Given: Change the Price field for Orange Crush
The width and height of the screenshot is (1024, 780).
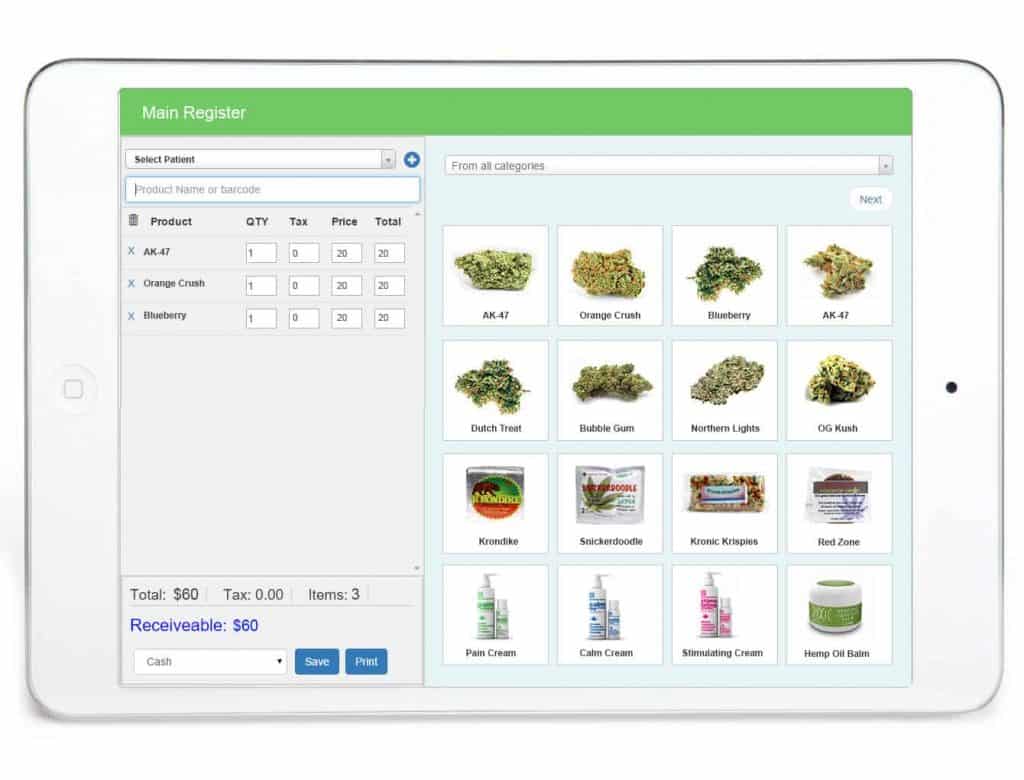Looking at the screenshot, I should tap(345, 284).
